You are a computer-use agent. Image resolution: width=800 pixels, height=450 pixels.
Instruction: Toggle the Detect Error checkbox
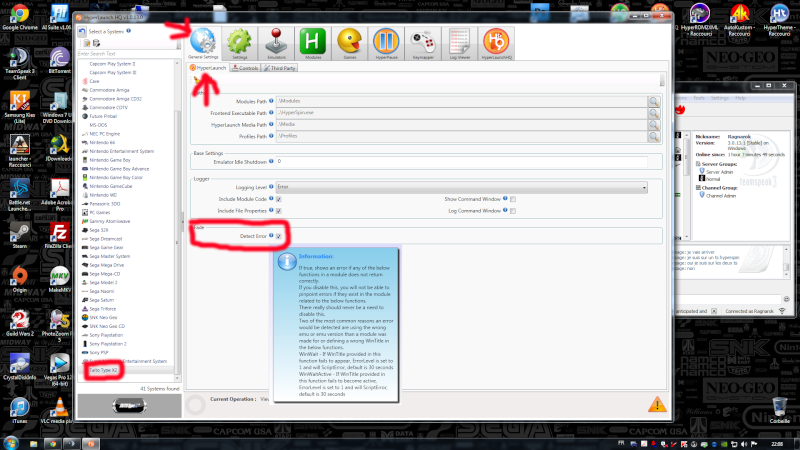[279, 236]
